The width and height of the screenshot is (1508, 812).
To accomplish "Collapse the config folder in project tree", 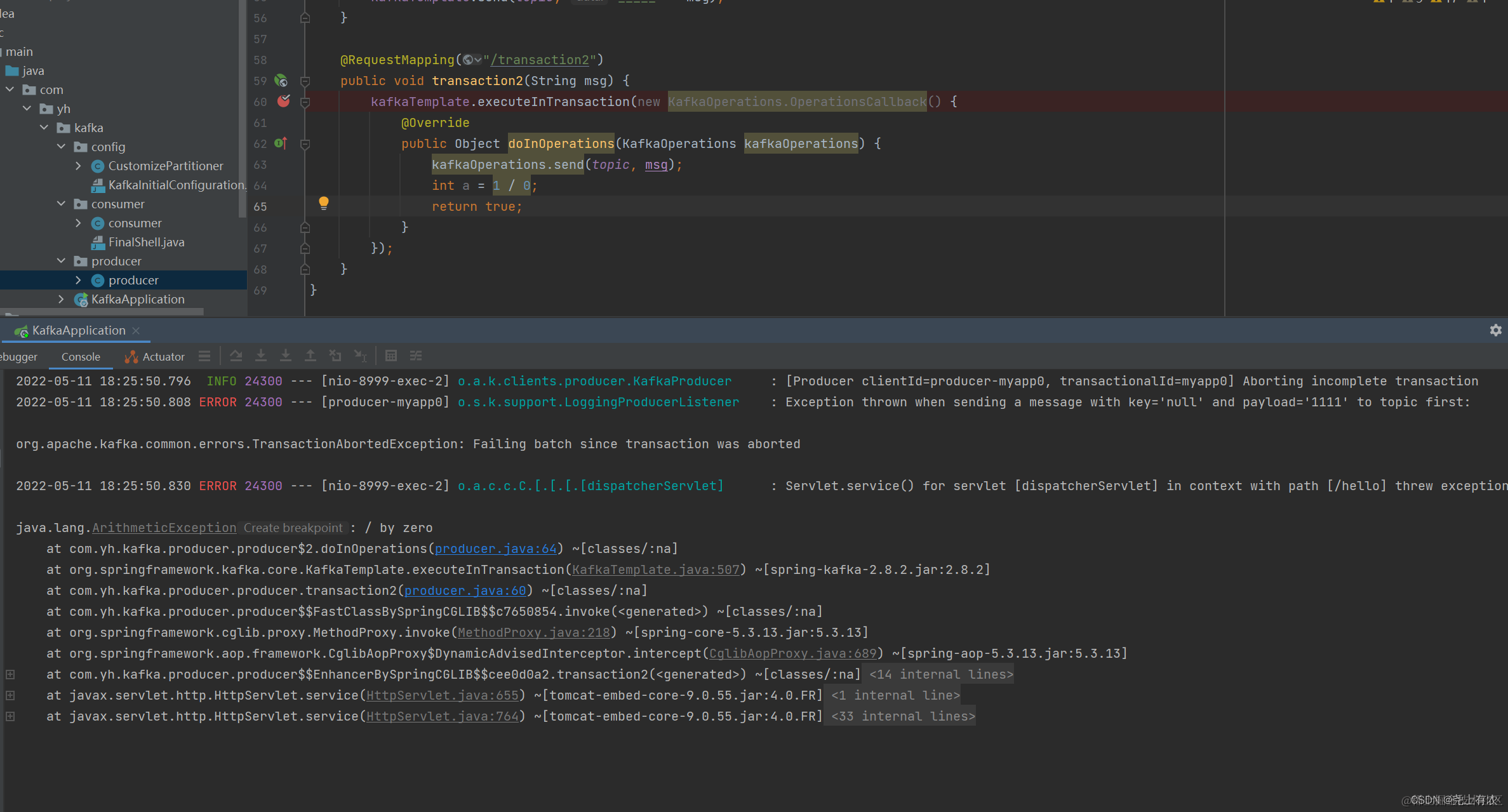I will point(62,147).
